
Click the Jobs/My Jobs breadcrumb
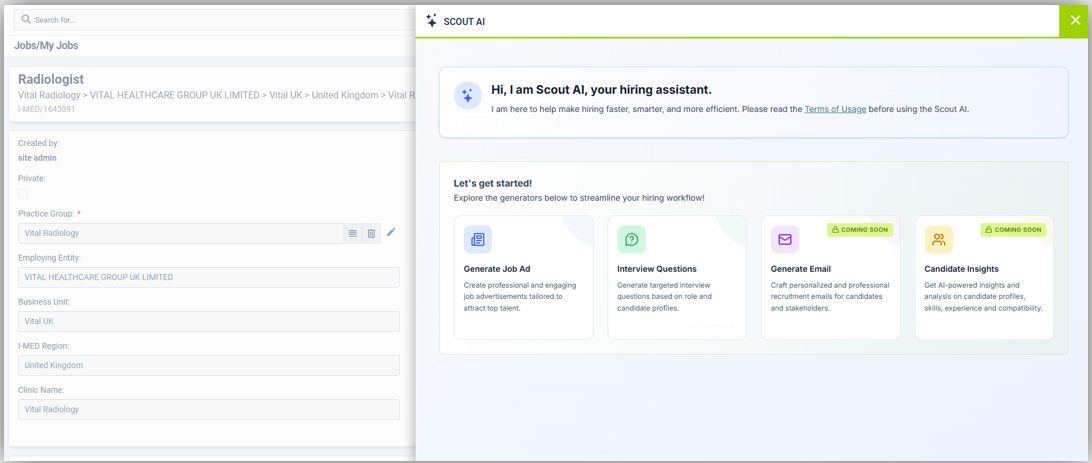[46, 46]
